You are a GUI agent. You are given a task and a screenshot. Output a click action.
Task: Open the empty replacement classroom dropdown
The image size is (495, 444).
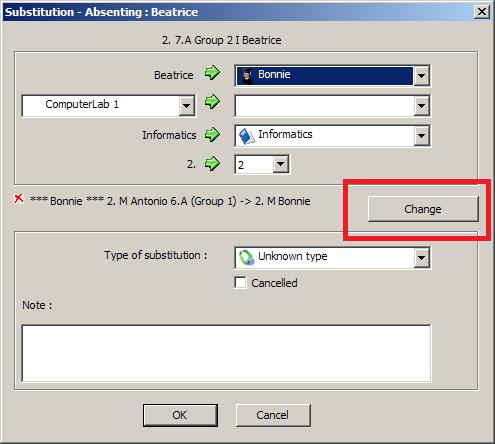(x=421, y=106)
